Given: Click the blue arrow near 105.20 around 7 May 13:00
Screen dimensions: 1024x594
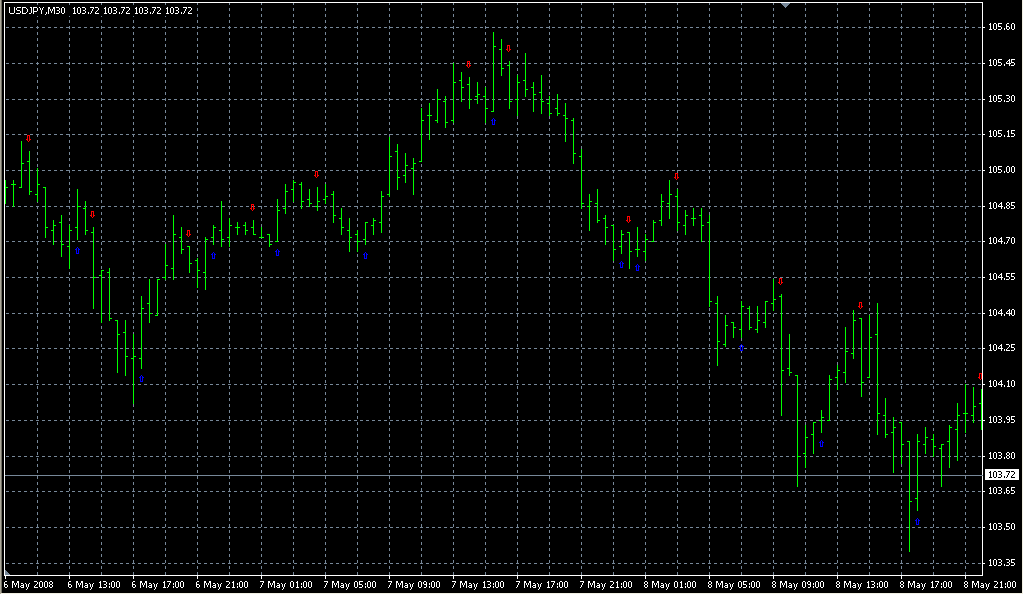Looking at the screenshot, I should (x=493, y=122).
